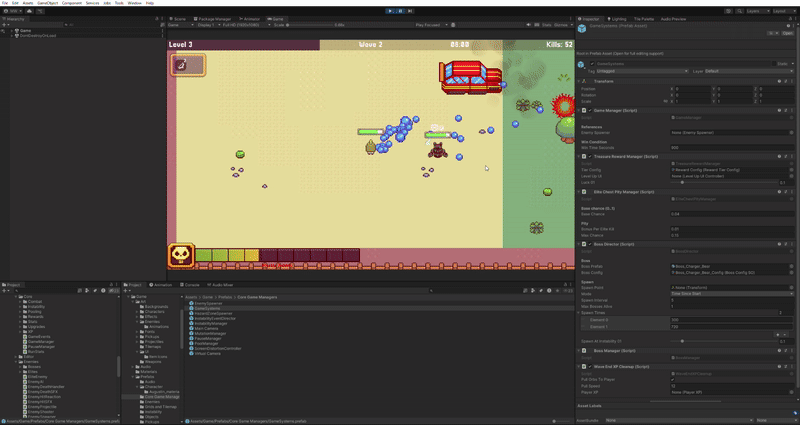
Task: Click the Win Time Seconds input field
Action: point(730,147)
